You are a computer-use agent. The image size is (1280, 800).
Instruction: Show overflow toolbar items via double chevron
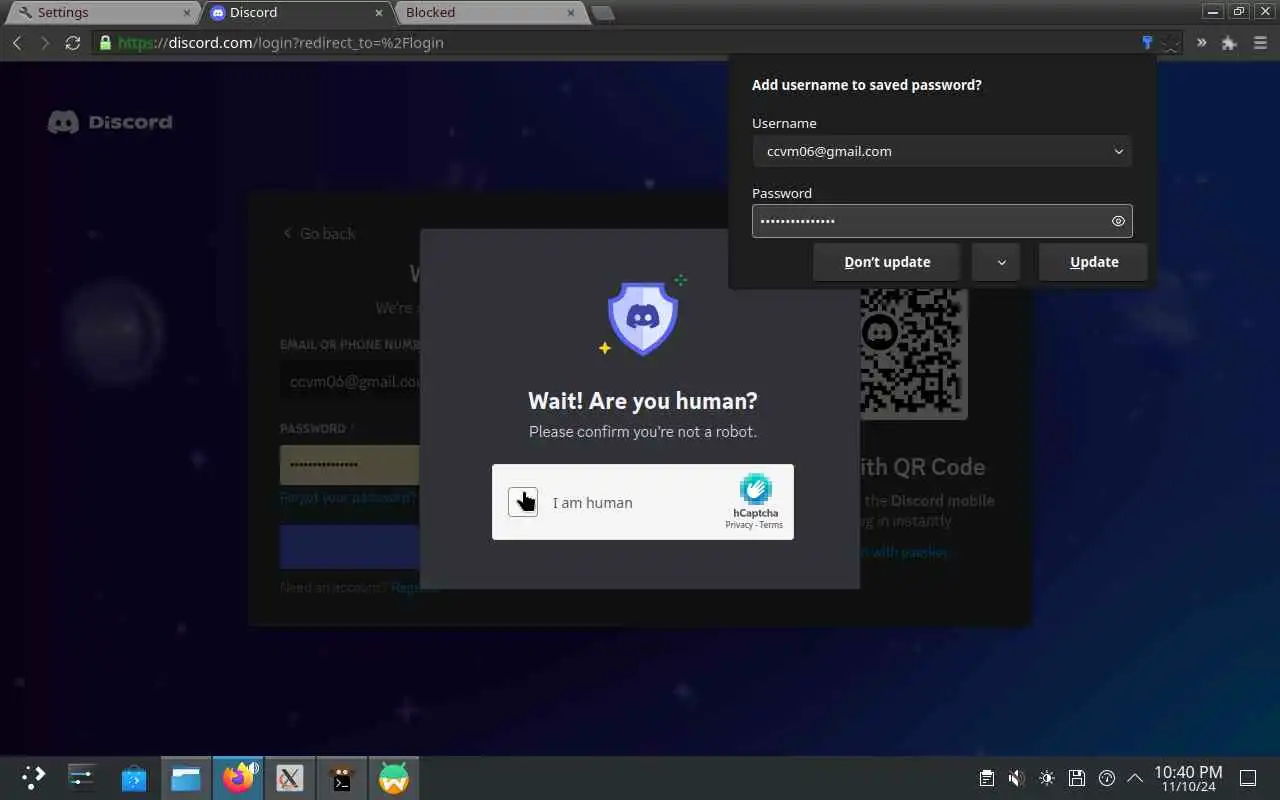point(1202,43)
